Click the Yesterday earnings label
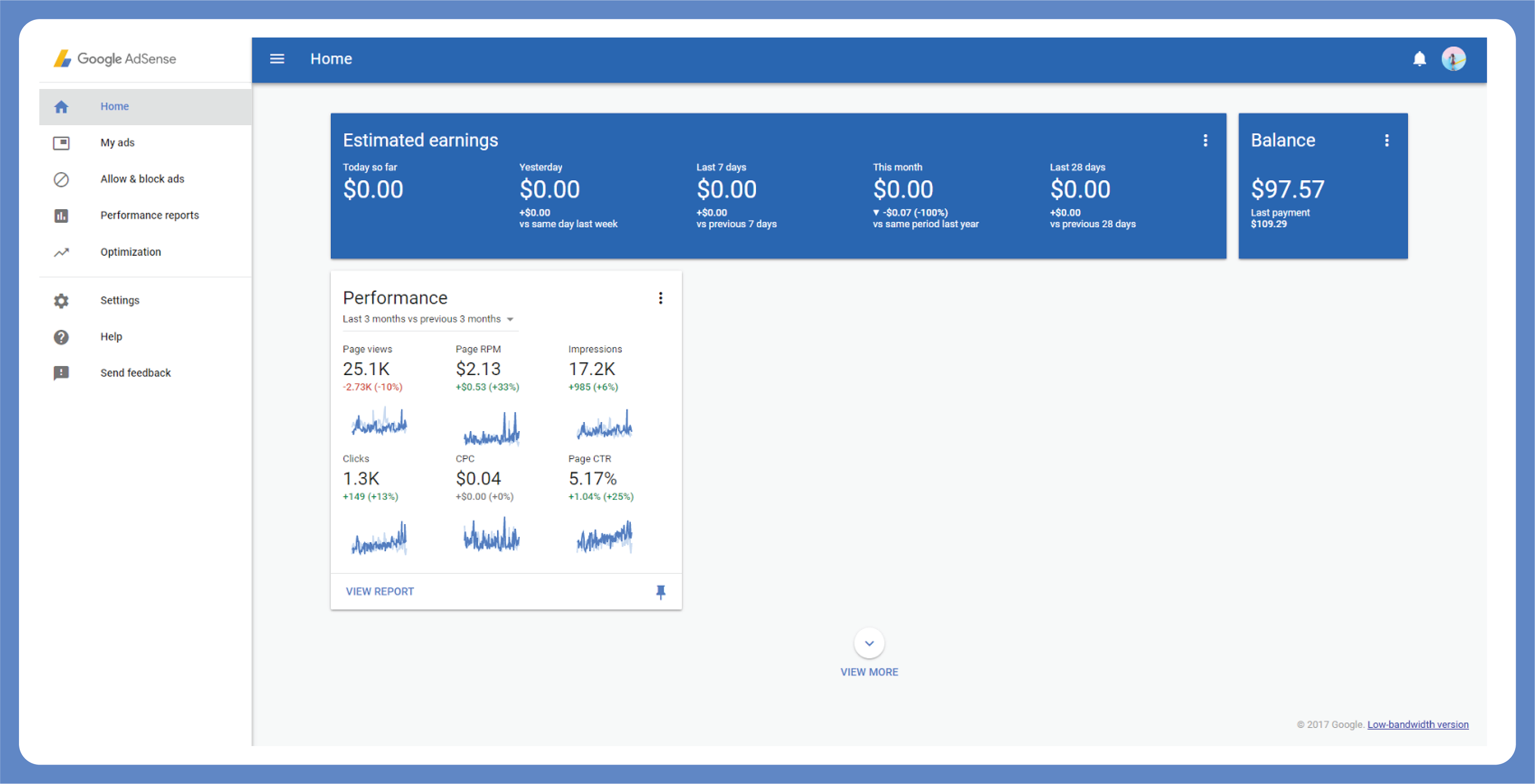 [x=540, y=167]
